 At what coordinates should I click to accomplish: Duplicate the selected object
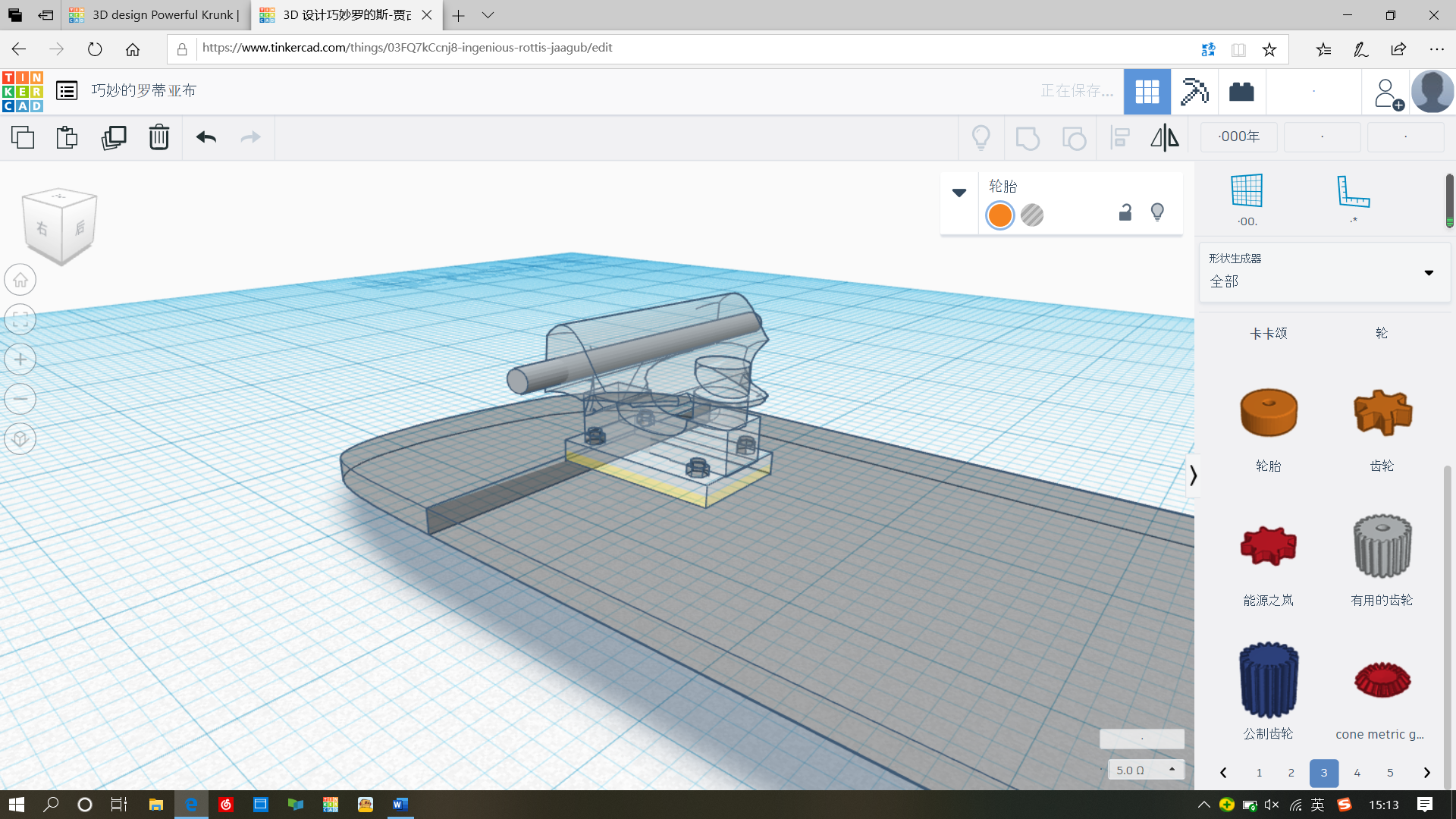(x=114, y=137)
